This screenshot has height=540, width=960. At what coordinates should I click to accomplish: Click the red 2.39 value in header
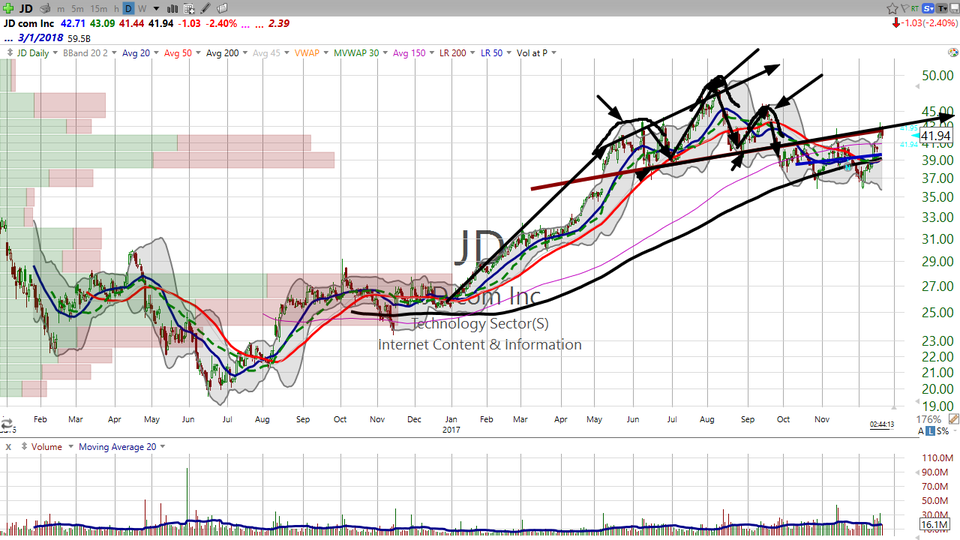pyautogui.click(x=279, y=23)
